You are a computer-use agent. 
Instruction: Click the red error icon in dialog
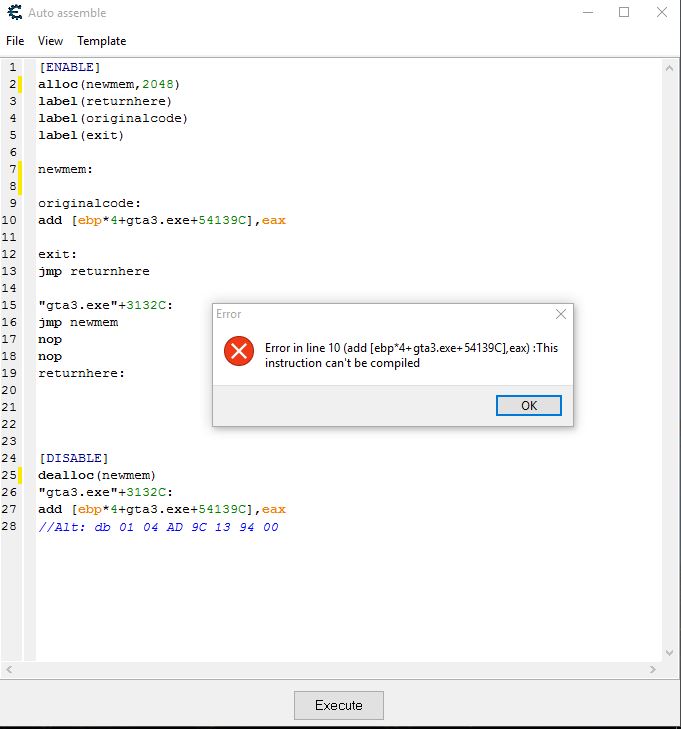tap(238, 351)
